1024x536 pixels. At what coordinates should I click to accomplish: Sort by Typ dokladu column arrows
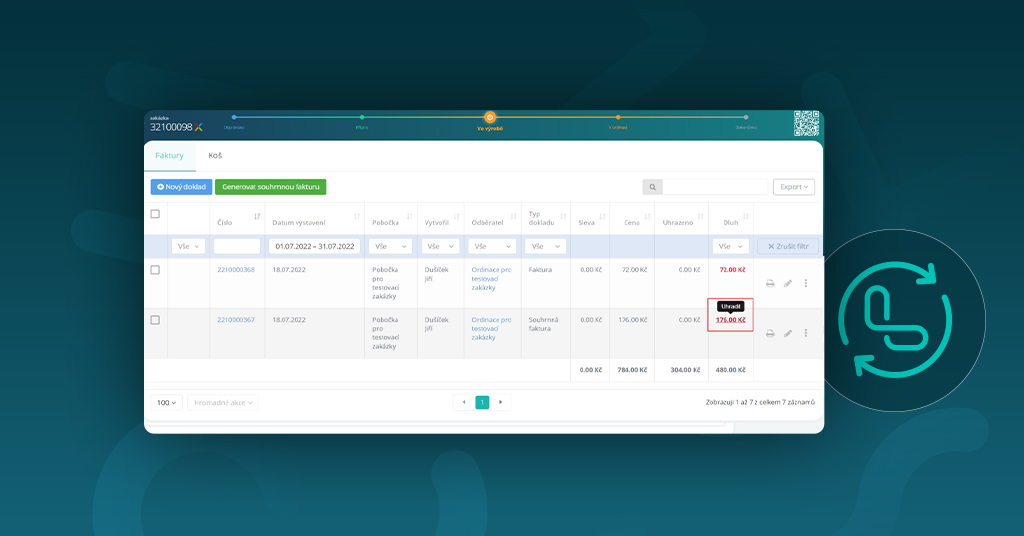click(x=563, y=217)
